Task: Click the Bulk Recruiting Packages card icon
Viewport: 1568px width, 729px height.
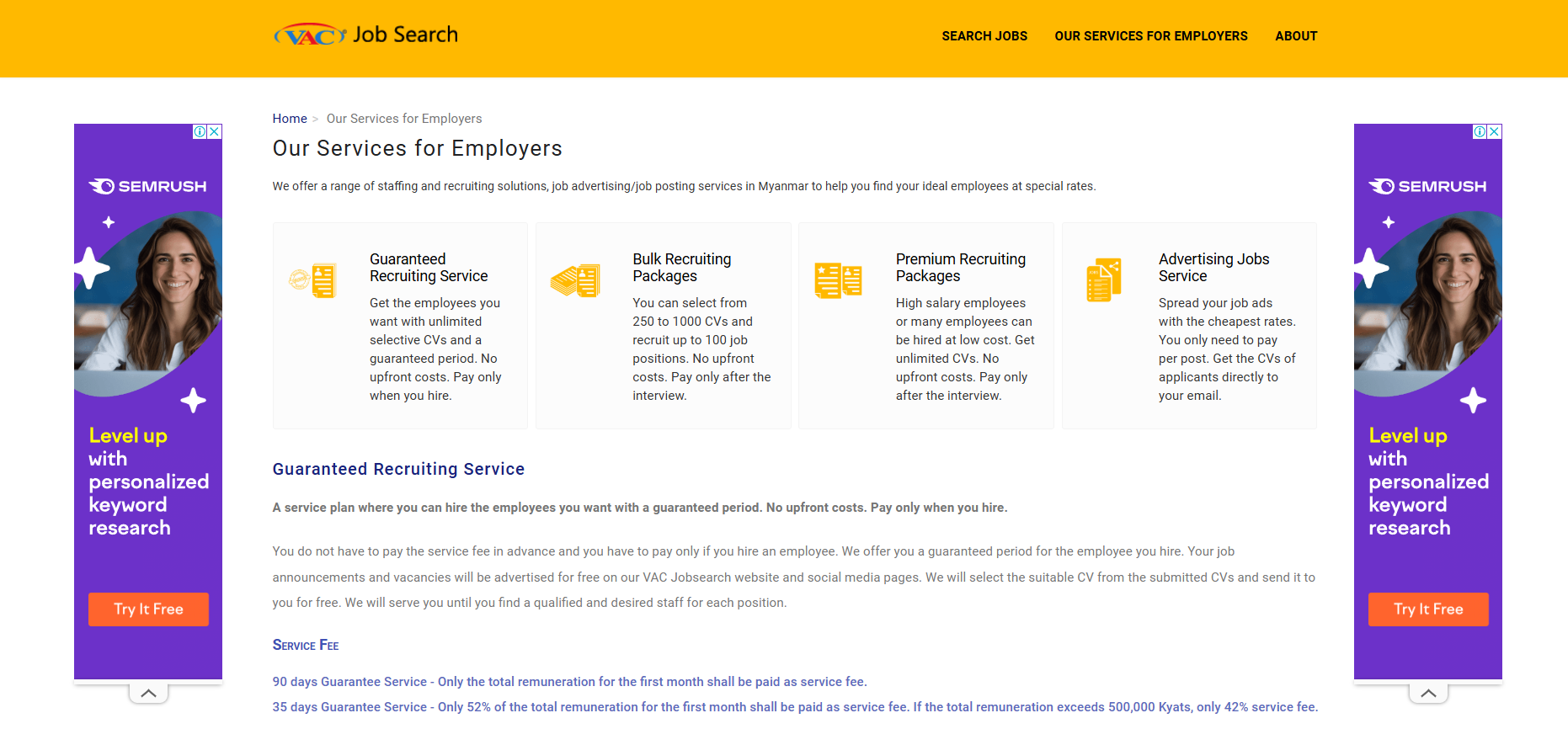Action: click(576, 279)
